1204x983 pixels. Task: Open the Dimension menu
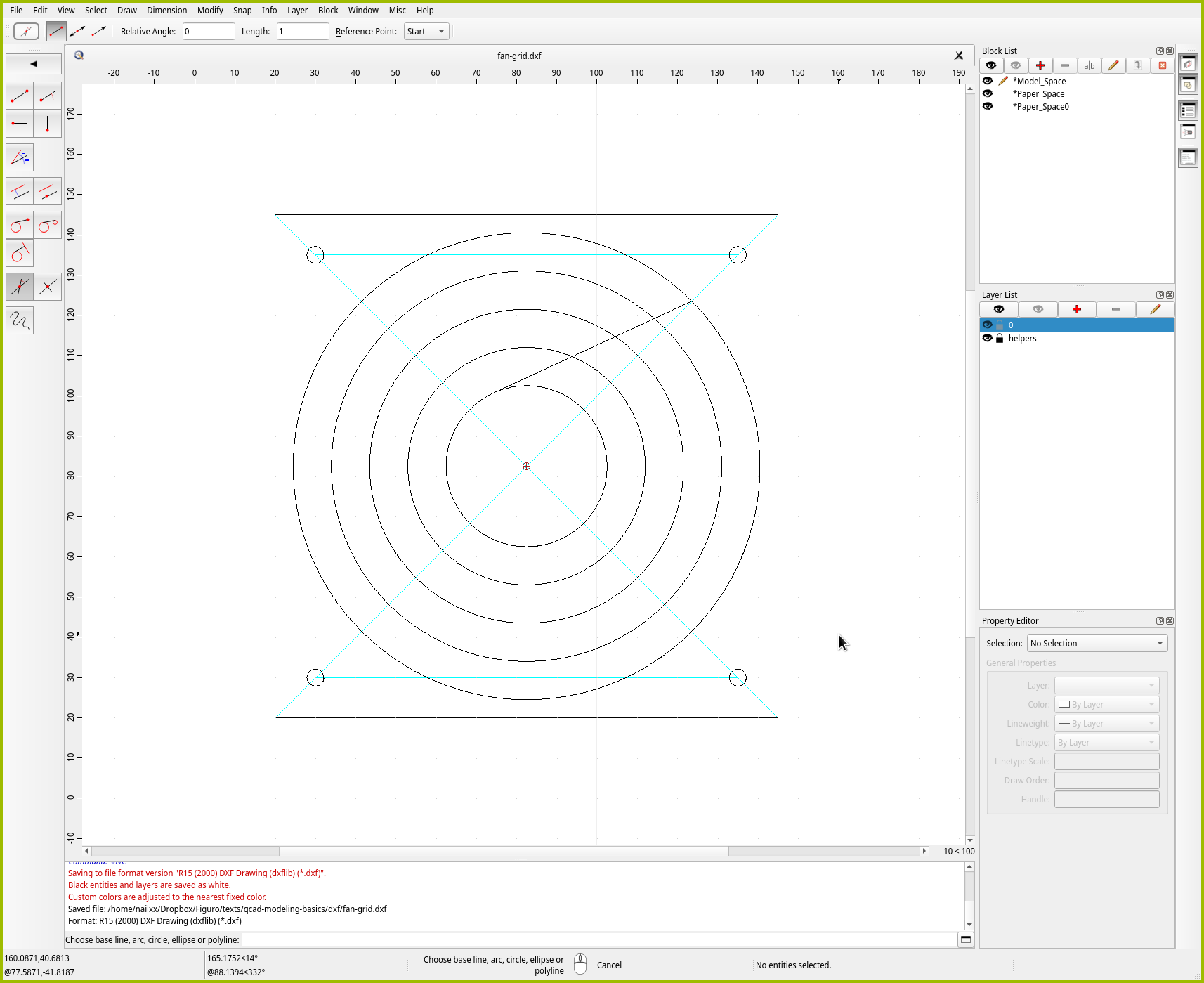[x=166, y=11]
